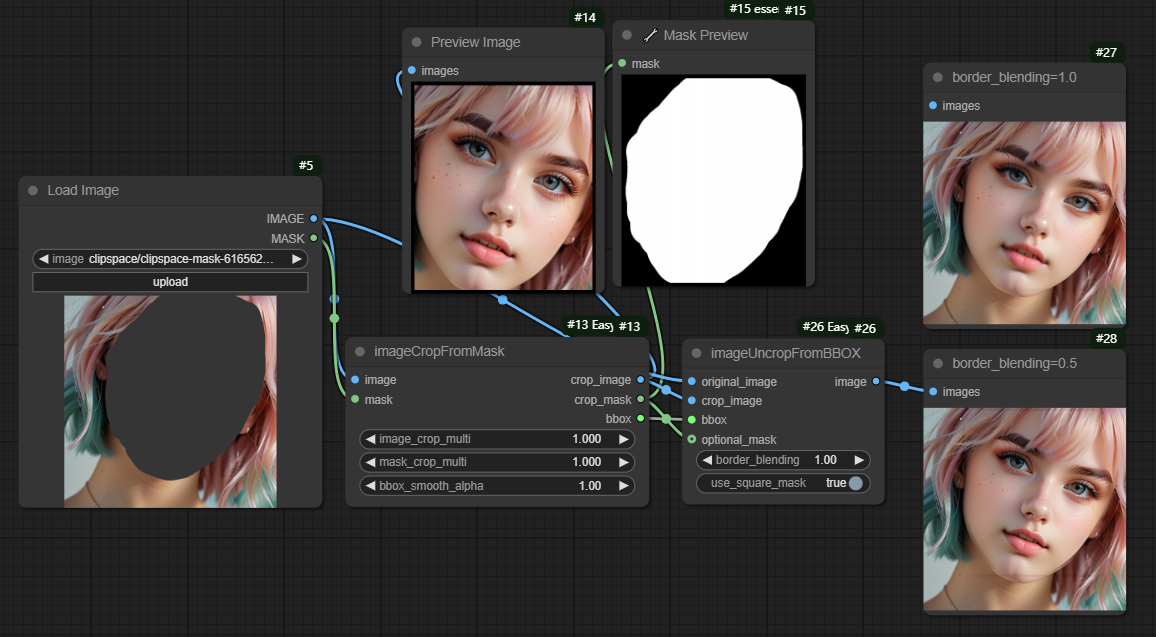Viewport: 1156px width, 637px height.
Task: Select previous image with left arrow in Load Image
Action: click(43, 259)
